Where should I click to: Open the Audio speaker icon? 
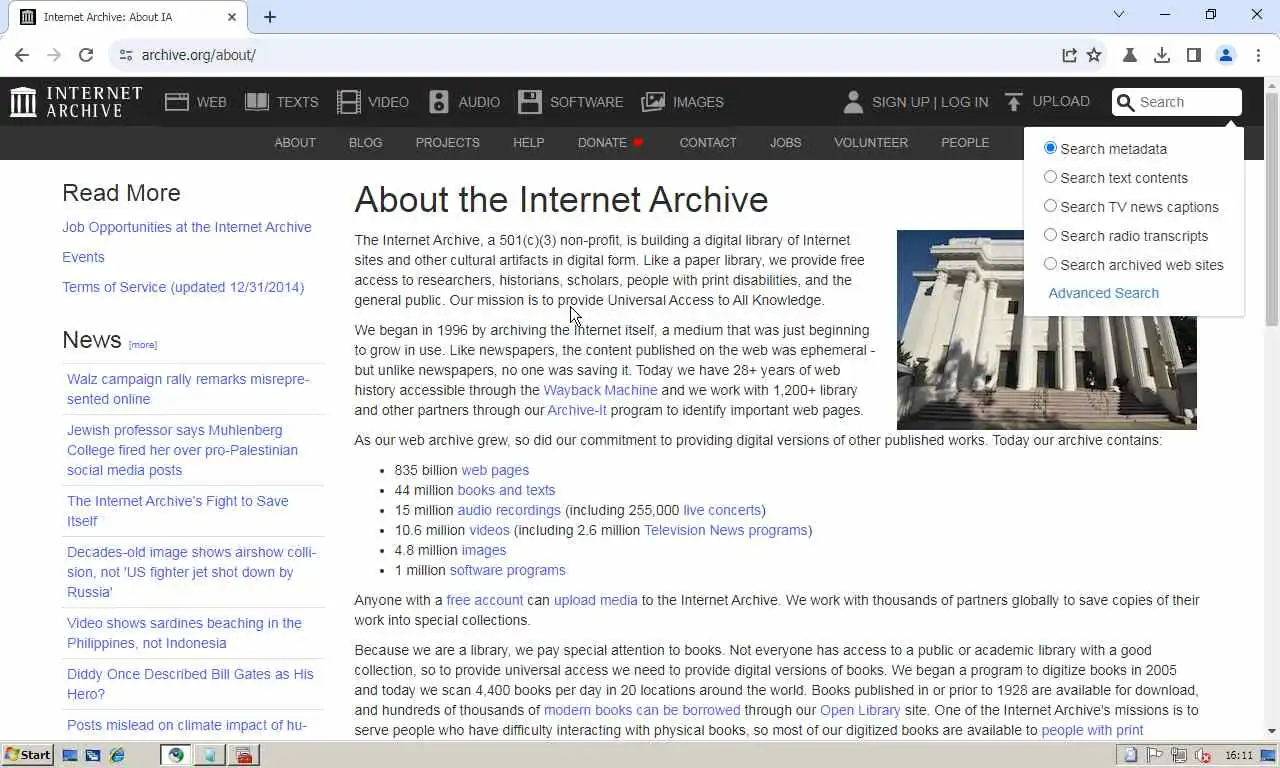439,102
